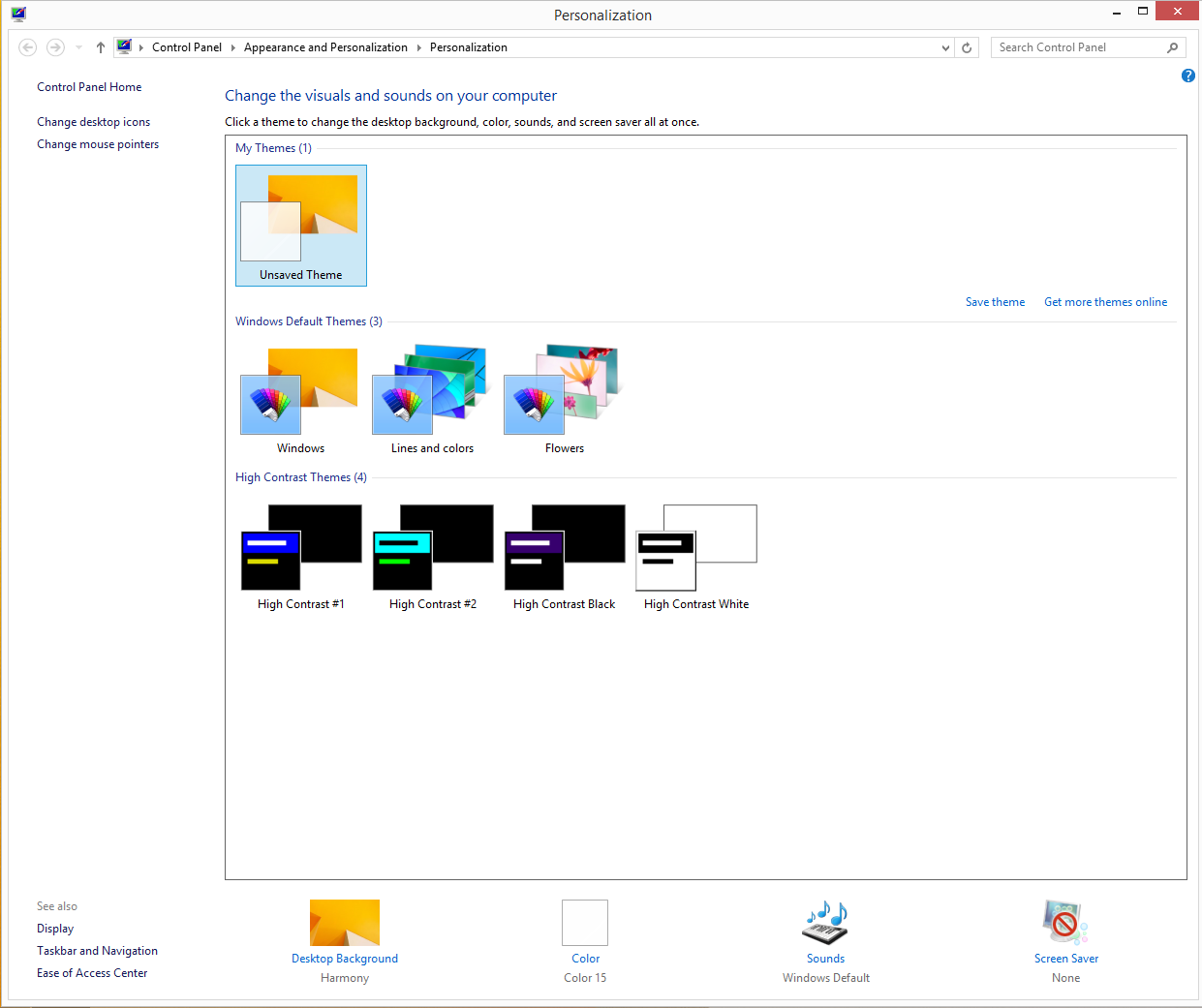Image resolution: width=1202 pixels, height=1008 pixels.
Task: Select the Unsaved Theme thumbnail
Action: pyautogui.click(x=301, y=226)
